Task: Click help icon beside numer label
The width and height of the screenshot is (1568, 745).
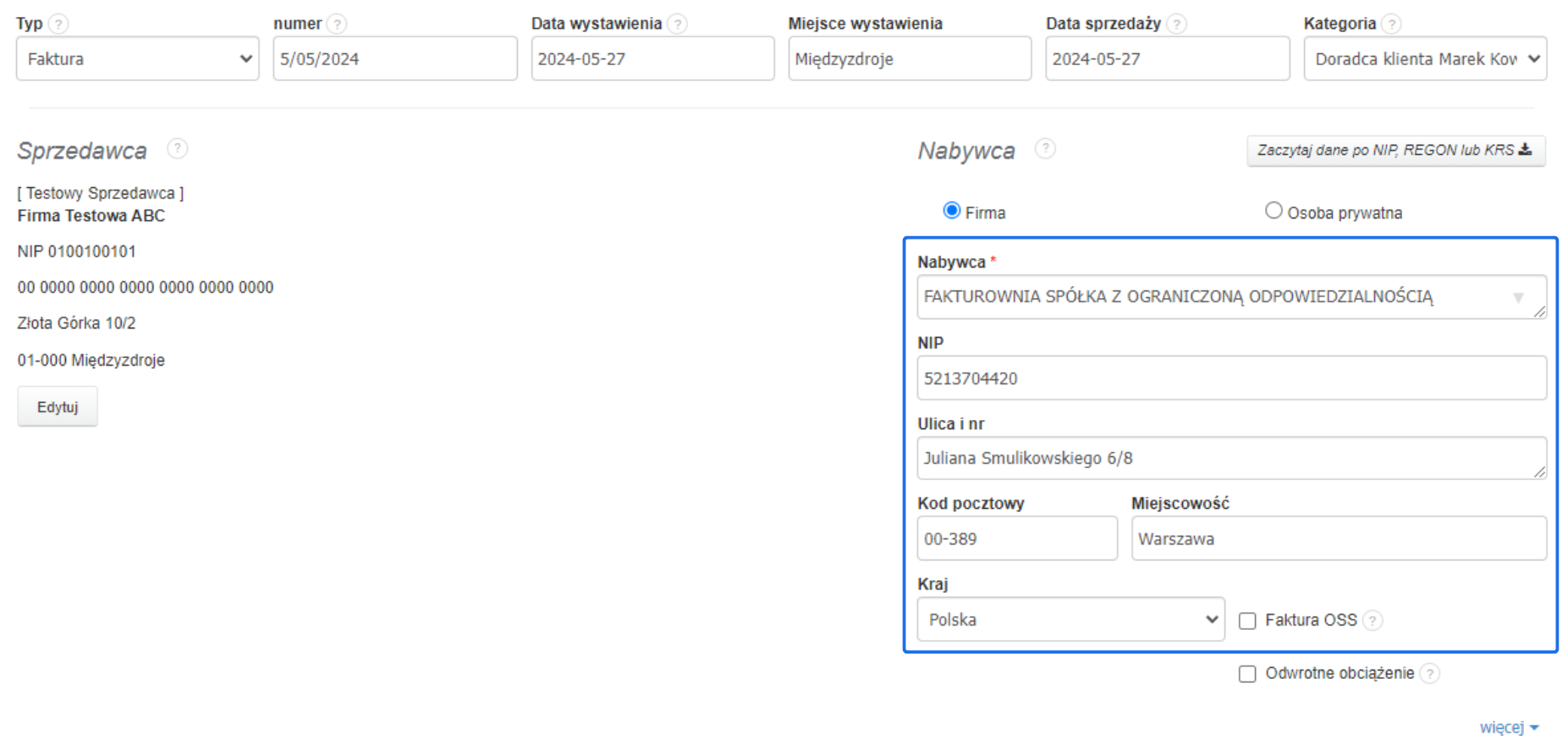Action: click(x=337, y=24)
